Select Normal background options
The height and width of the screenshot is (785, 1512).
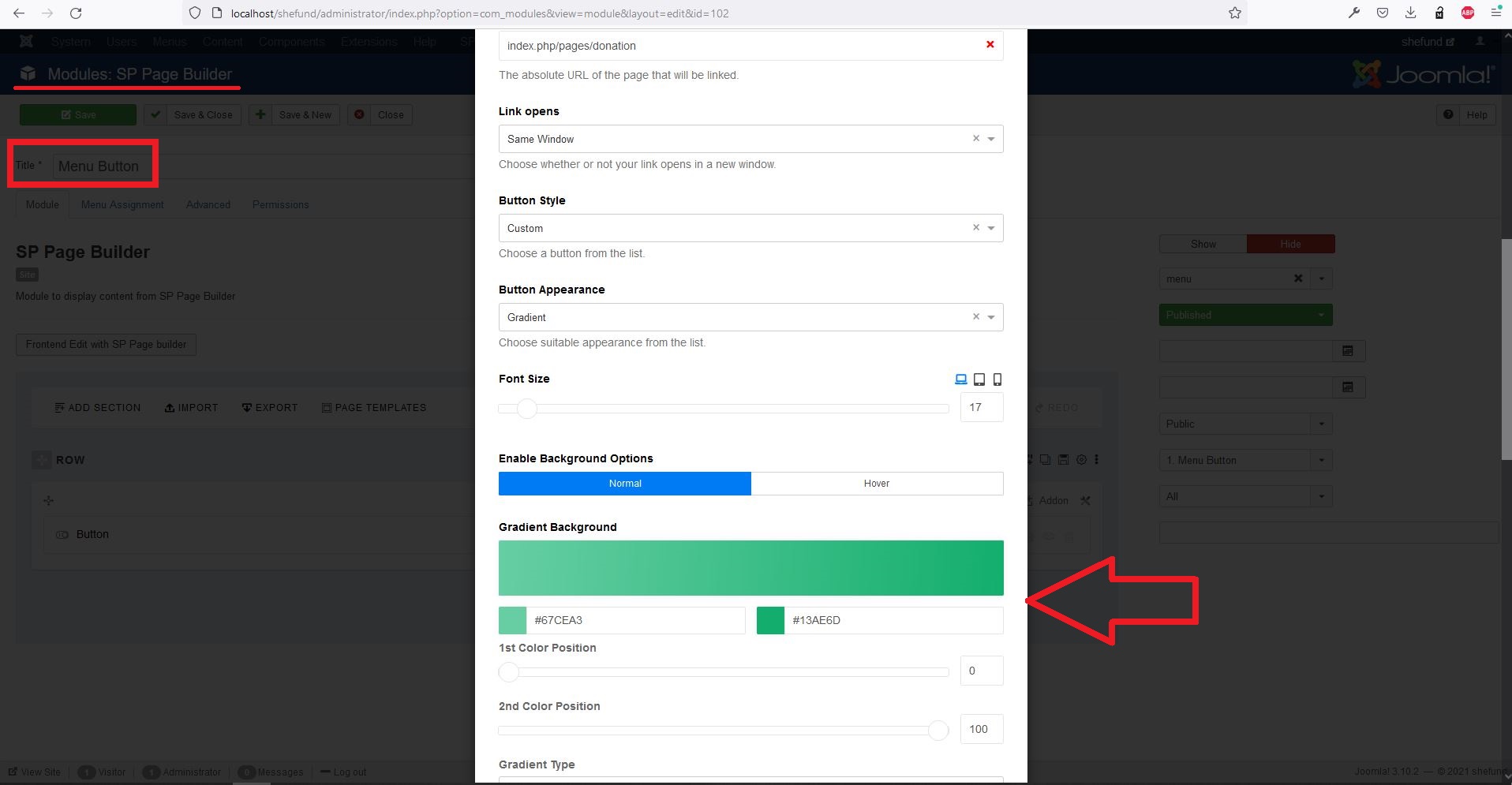[624, 484]
